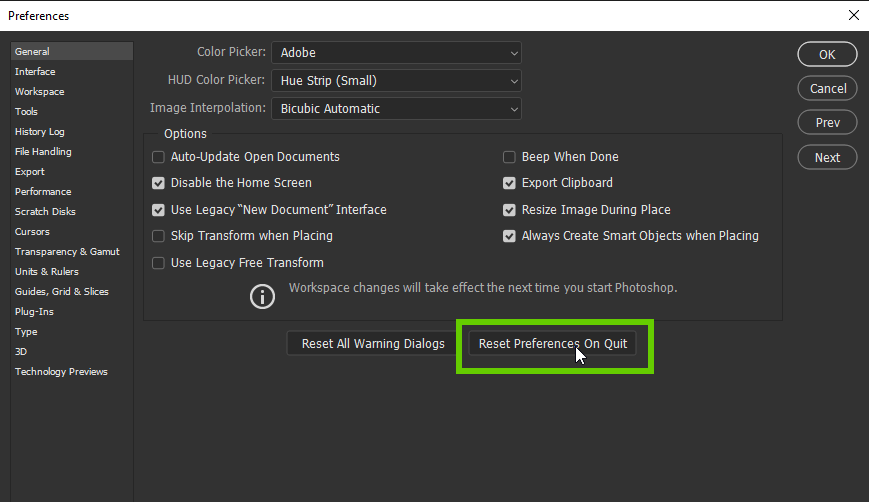The image size is (869, 502).
Task: Click the info icon beside workspace message
Action: click(262, 295)
